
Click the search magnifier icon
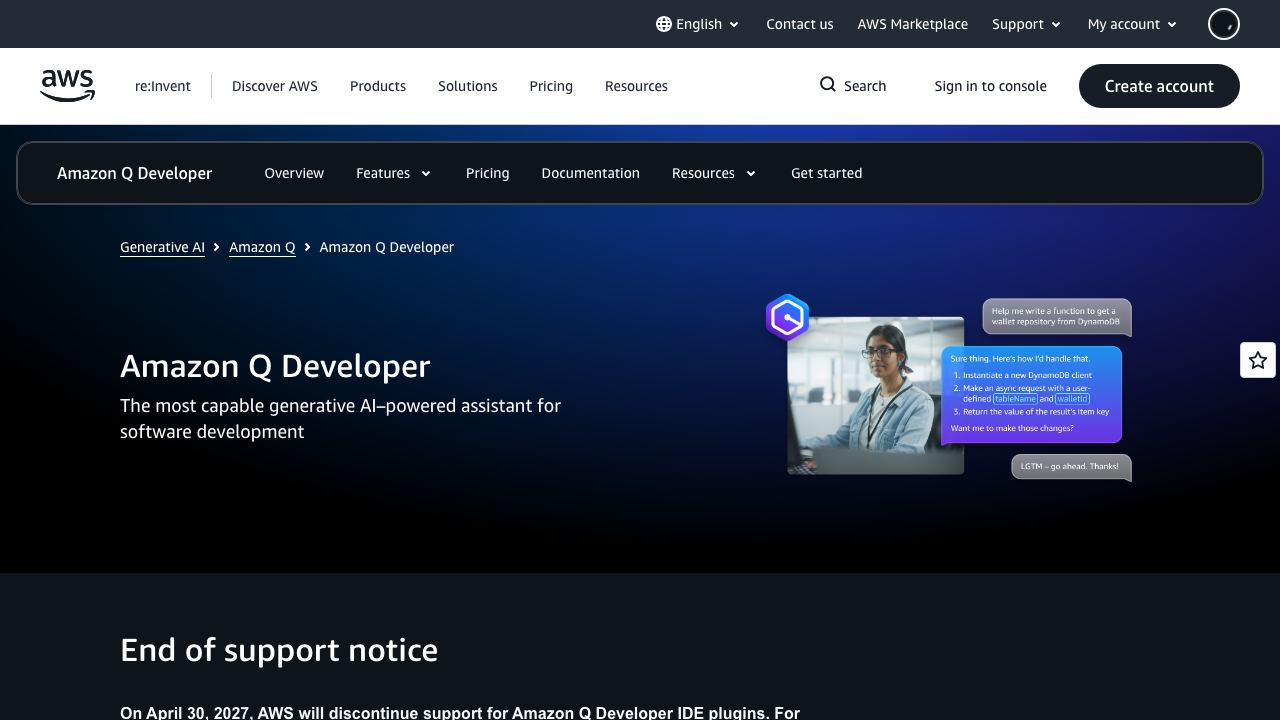tap(828, 85)
